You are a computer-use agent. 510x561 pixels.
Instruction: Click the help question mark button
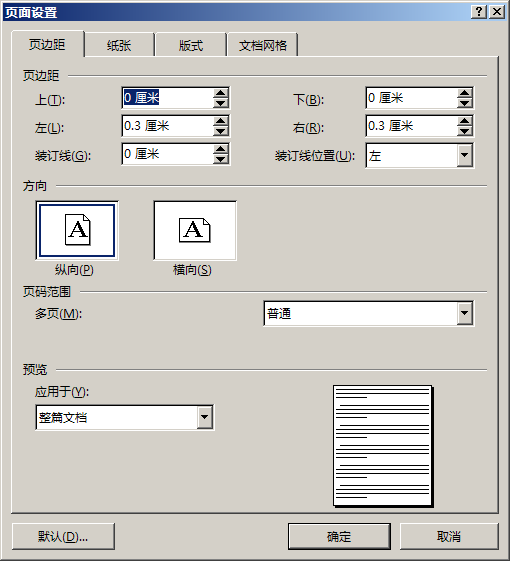[479, 12]
